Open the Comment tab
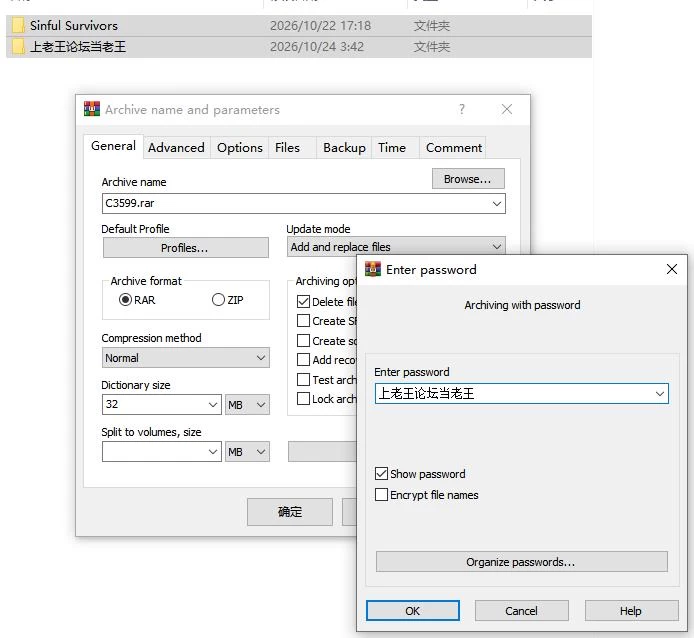Image resolution: width=694 pixels, height=638 pixels. (454, 147)
